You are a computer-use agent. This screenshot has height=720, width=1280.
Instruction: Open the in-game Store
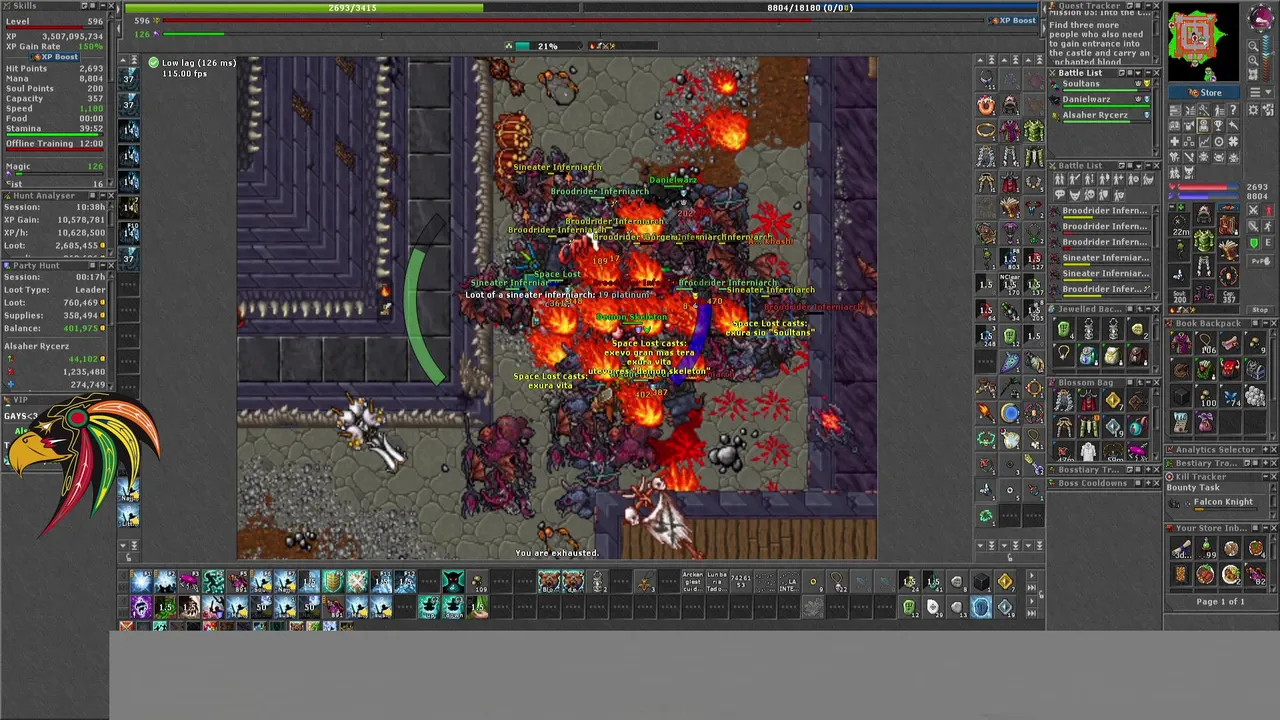pos(1204,92)
